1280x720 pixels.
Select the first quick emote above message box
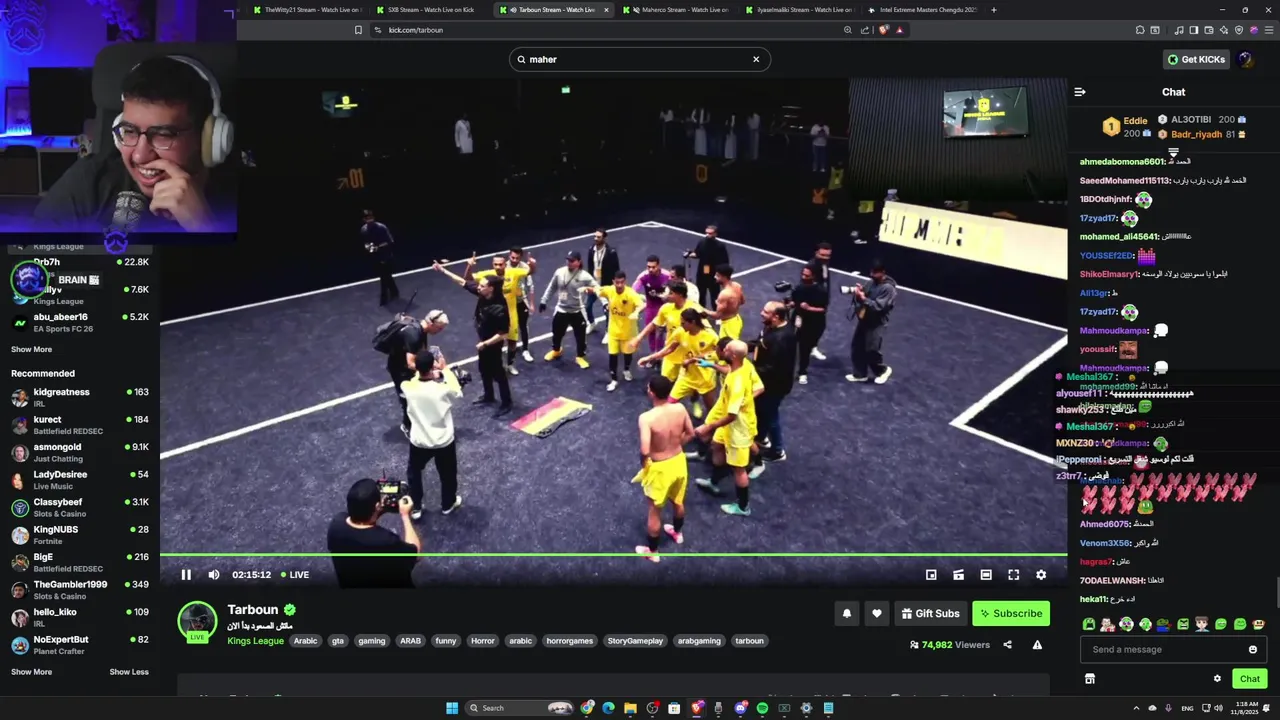coord(1089,624)
